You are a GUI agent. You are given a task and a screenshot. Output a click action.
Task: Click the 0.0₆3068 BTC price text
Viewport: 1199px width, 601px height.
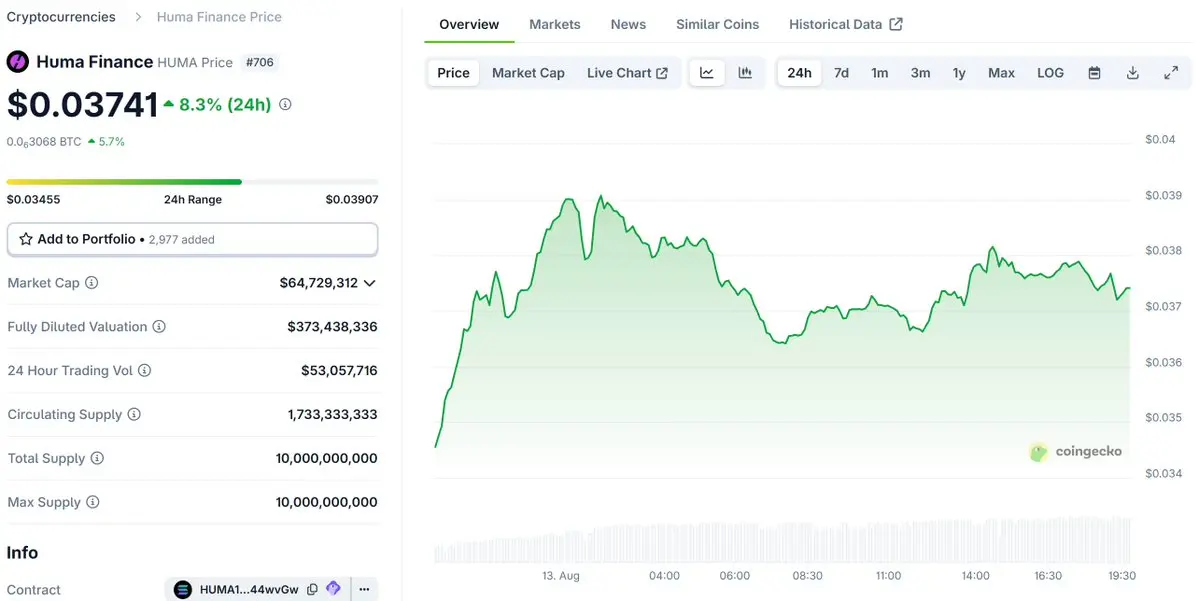[x=44, y=142]
